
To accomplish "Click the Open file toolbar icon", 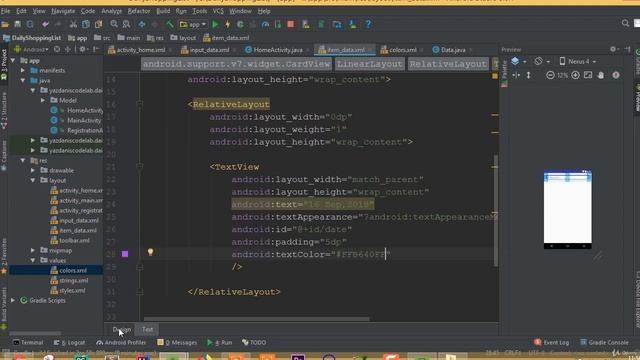I will [x=5, y=24].
